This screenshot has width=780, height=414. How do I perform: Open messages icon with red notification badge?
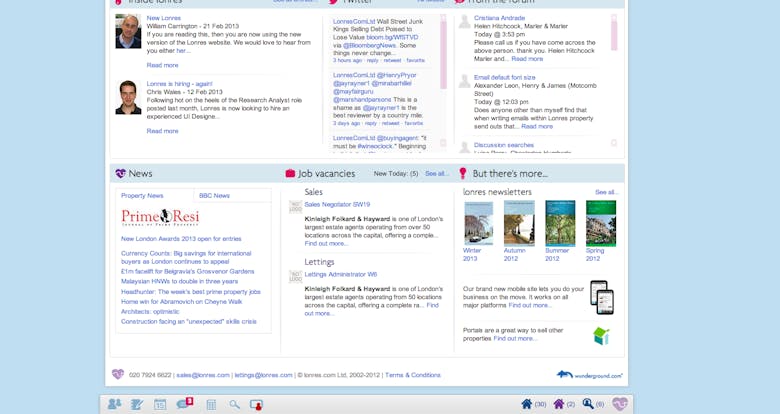184,403
